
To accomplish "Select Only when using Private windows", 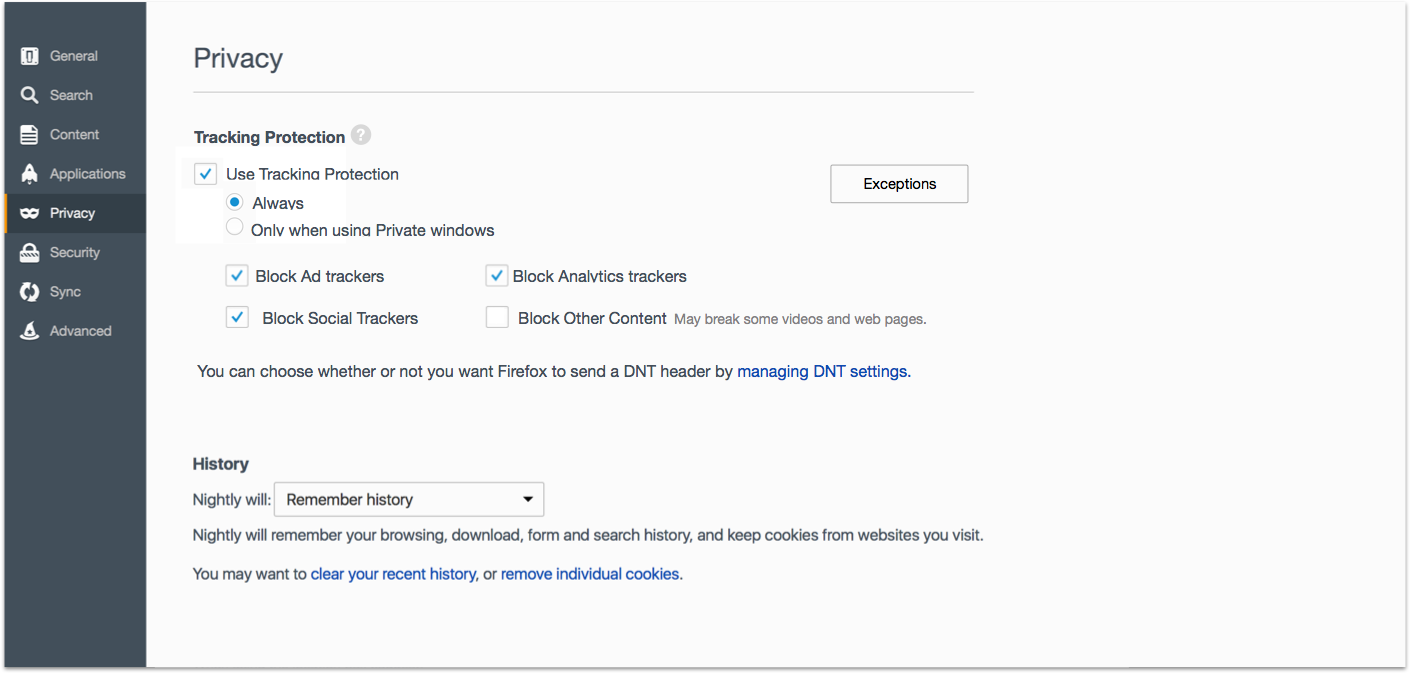I will [x=235, y=228].
